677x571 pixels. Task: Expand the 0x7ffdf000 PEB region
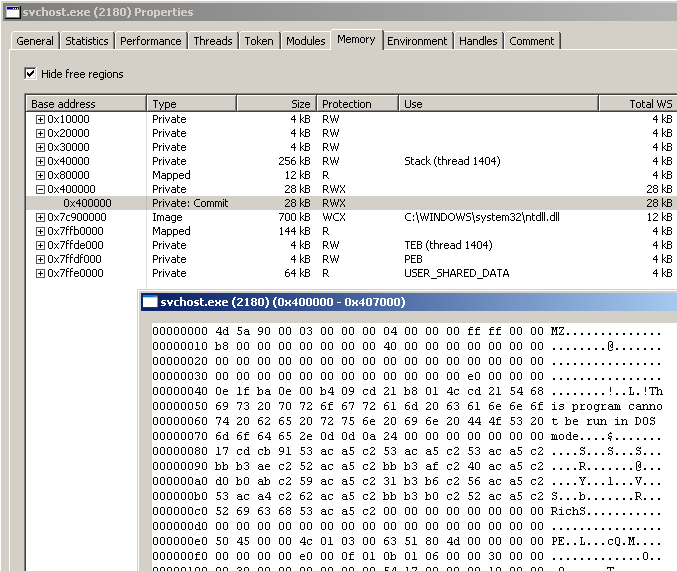click(x=40, y=259)
